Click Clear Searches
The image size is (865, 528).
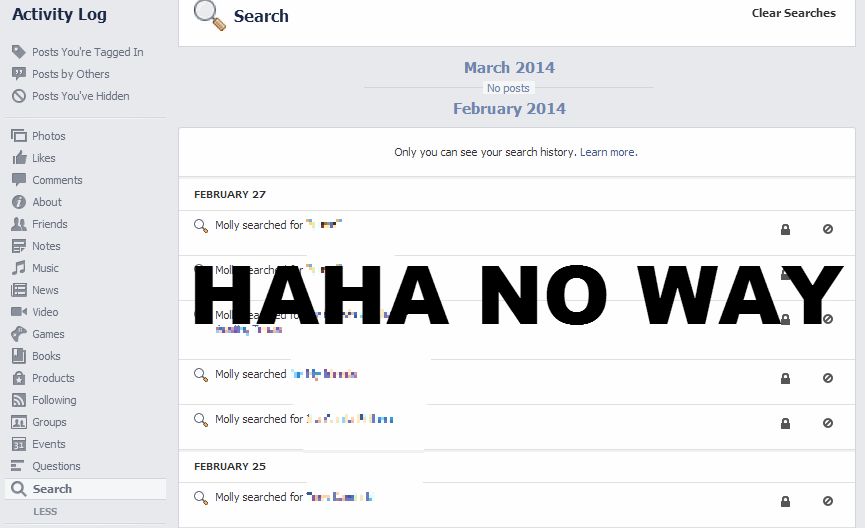(x=793, y=13)
